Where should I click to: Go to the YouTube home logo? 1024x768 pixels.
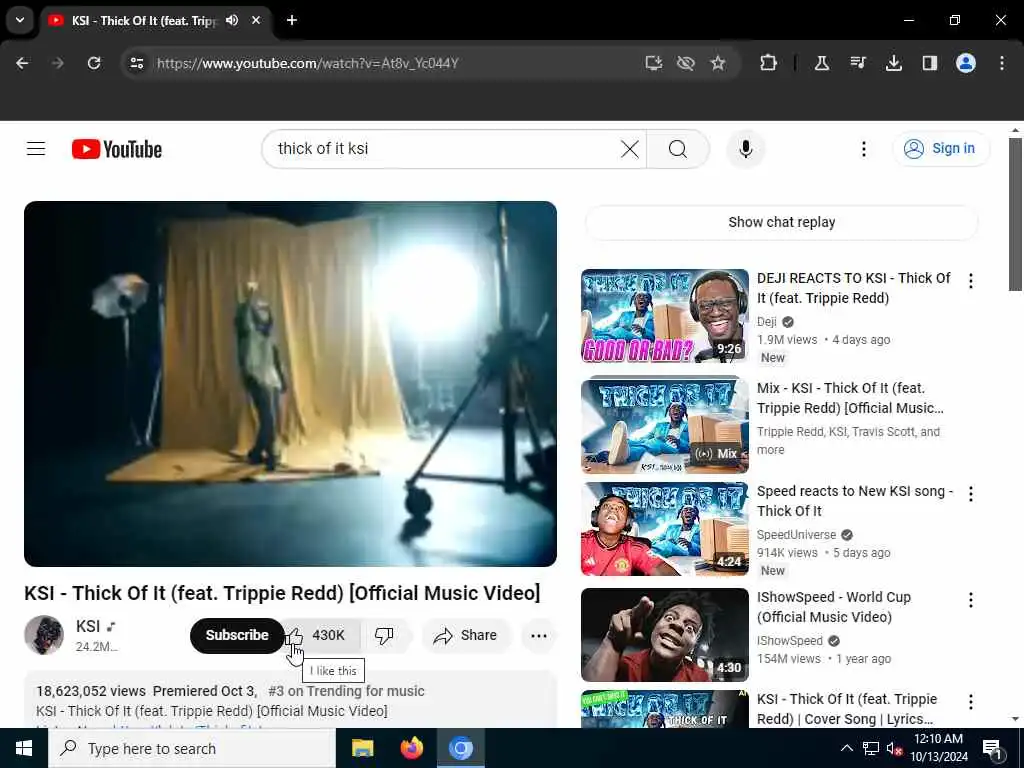[x=117, y=149]
